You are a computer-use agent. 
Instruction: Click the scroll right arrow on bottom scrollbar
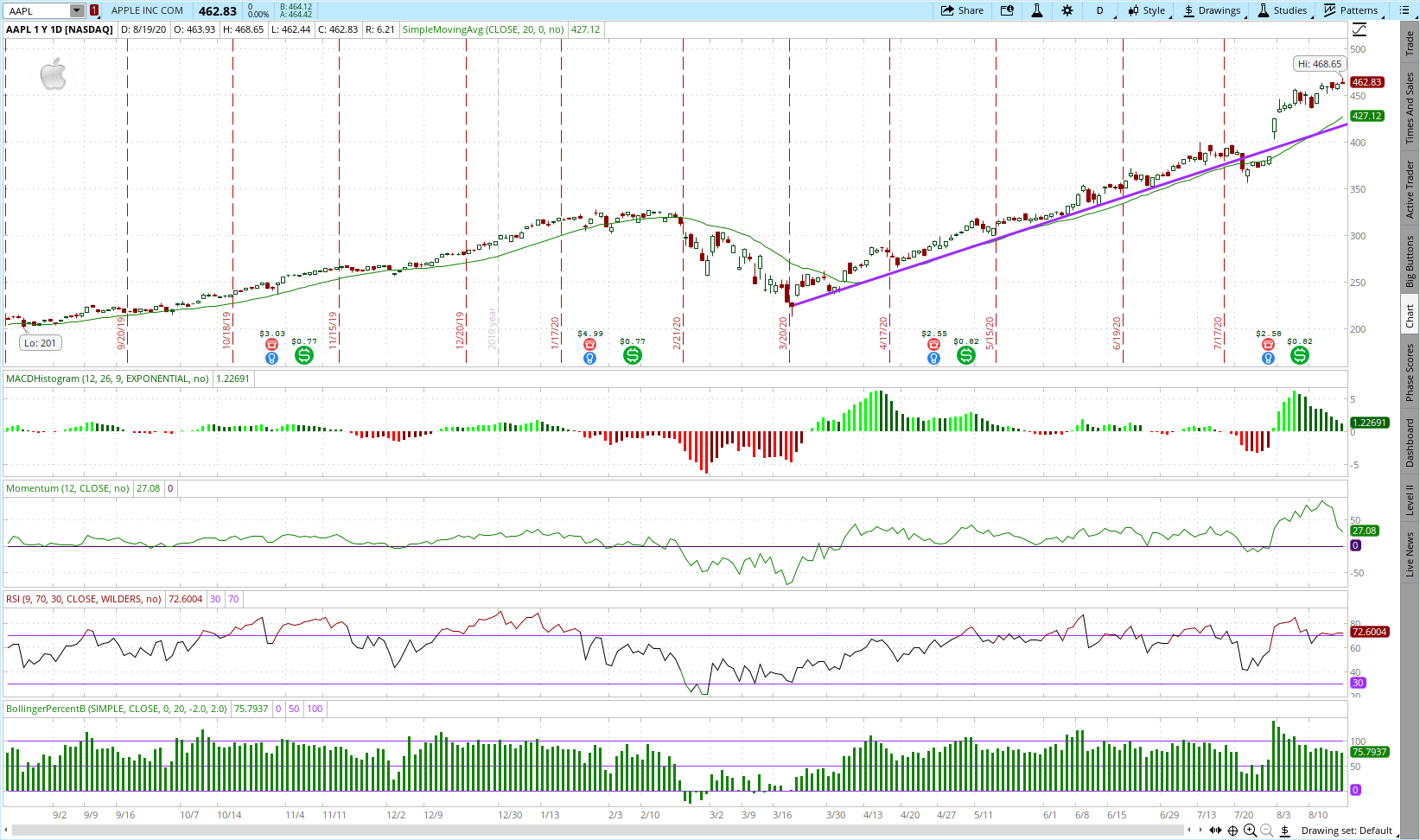point(1200,830)
